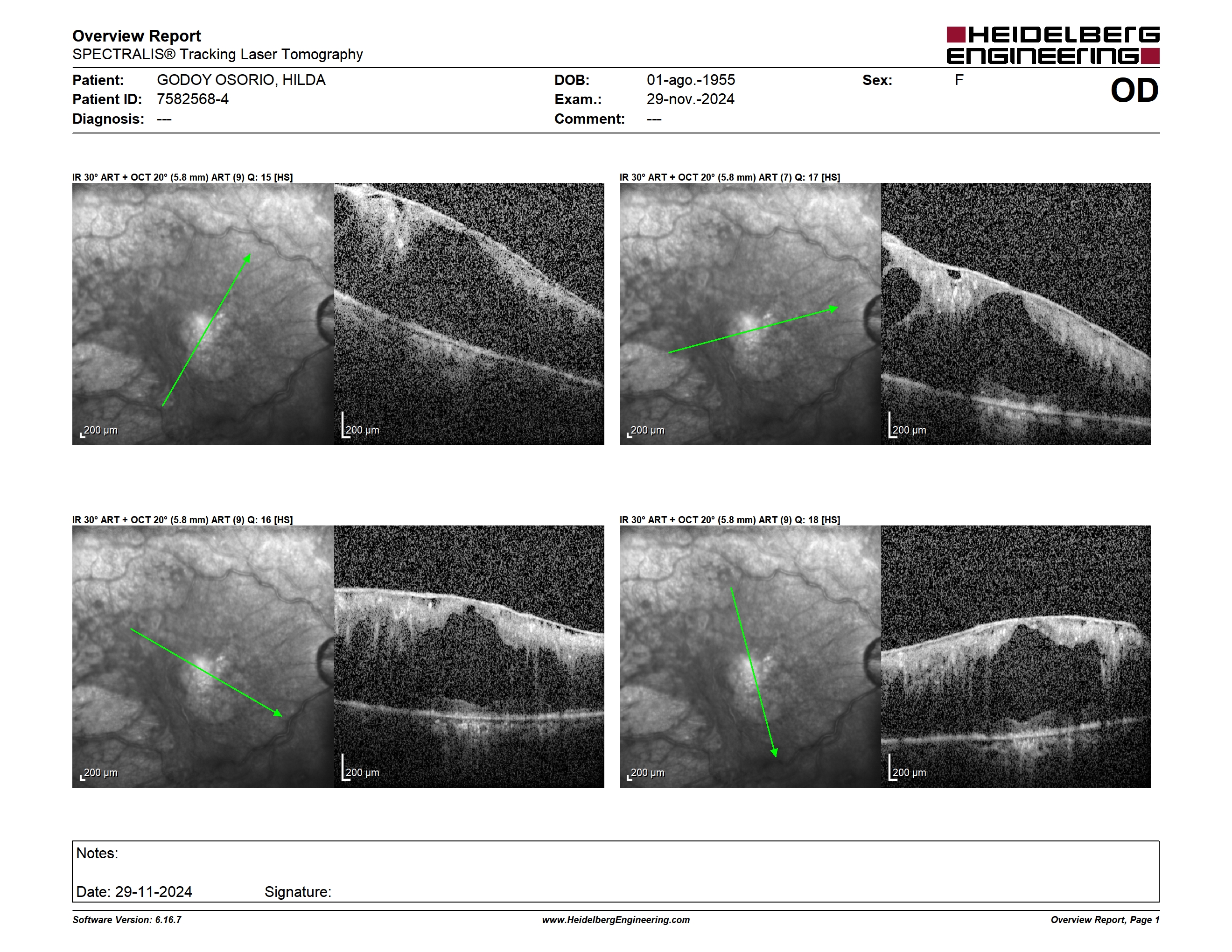Open the Q: 17 infrared fundus image

pos(750,314)
